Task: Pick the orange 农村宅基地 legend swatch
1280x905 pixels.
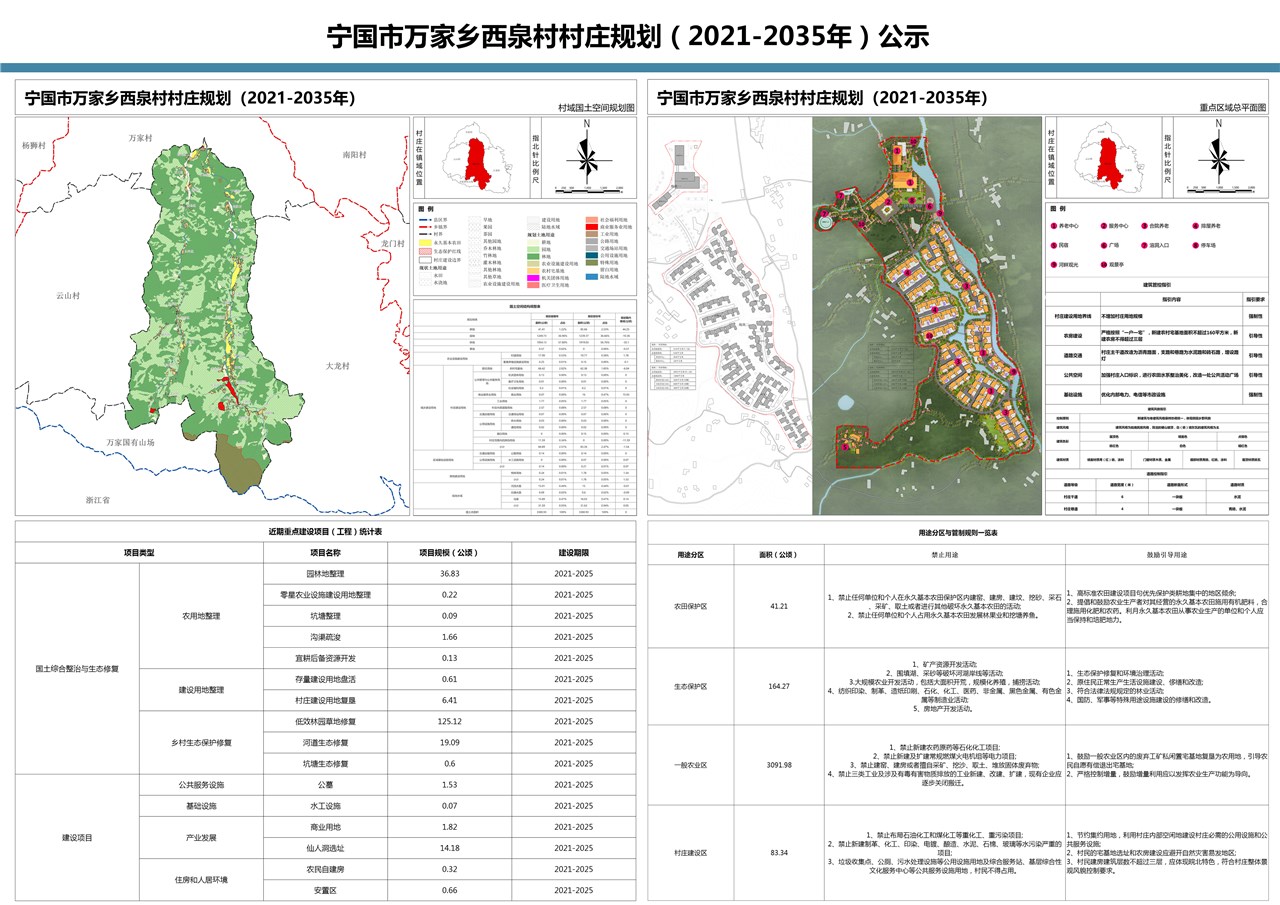Action: [533, 271]
